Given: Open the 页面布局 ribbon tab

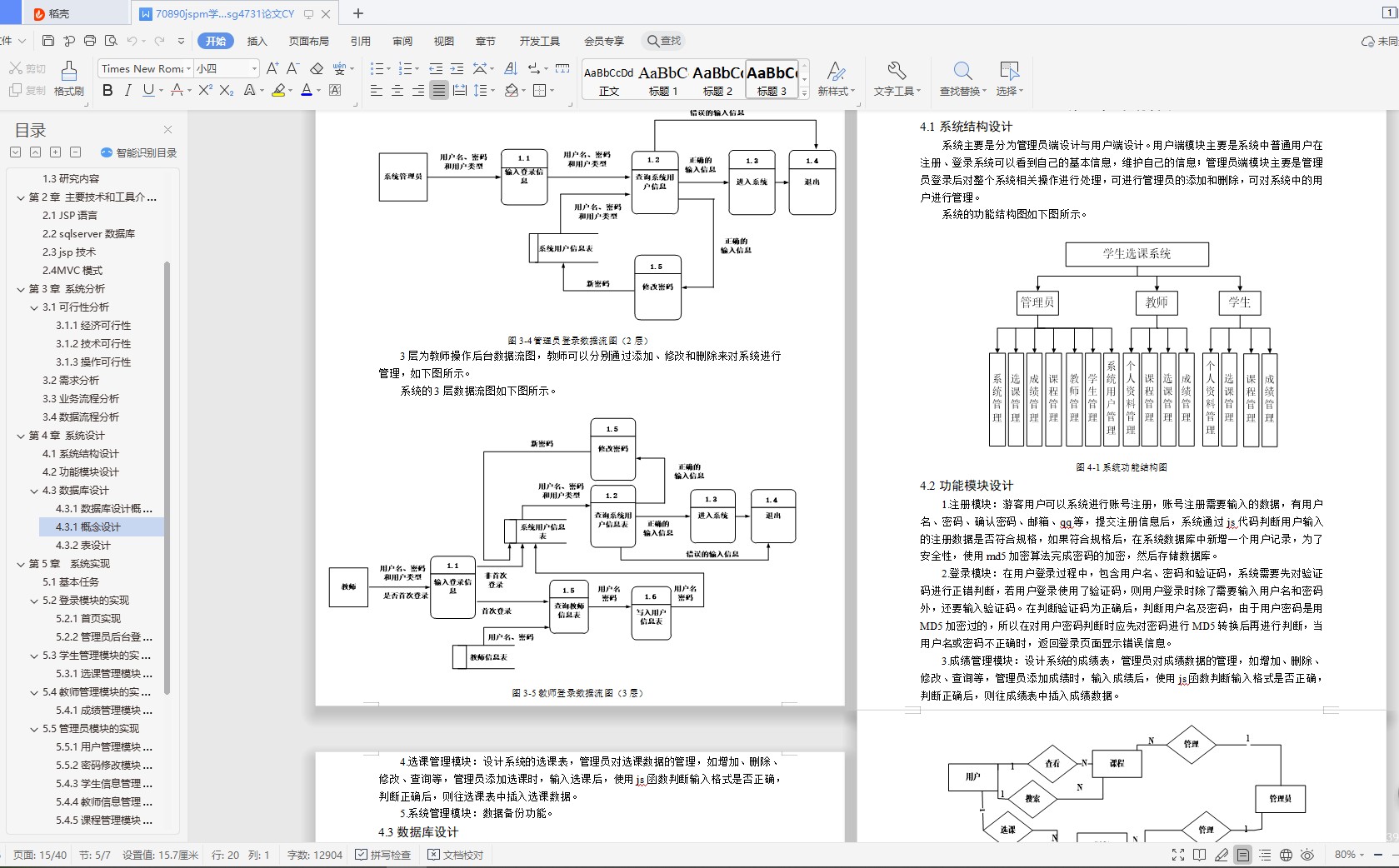Looking at the screenshot, I should tap(308, 41).
